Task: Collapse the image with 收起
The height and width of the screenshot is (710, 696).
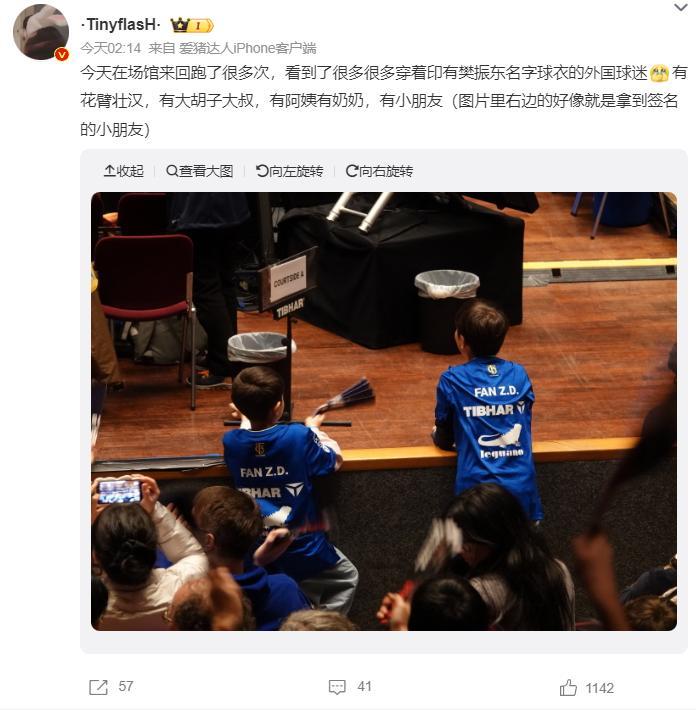Action: [124, 171]
